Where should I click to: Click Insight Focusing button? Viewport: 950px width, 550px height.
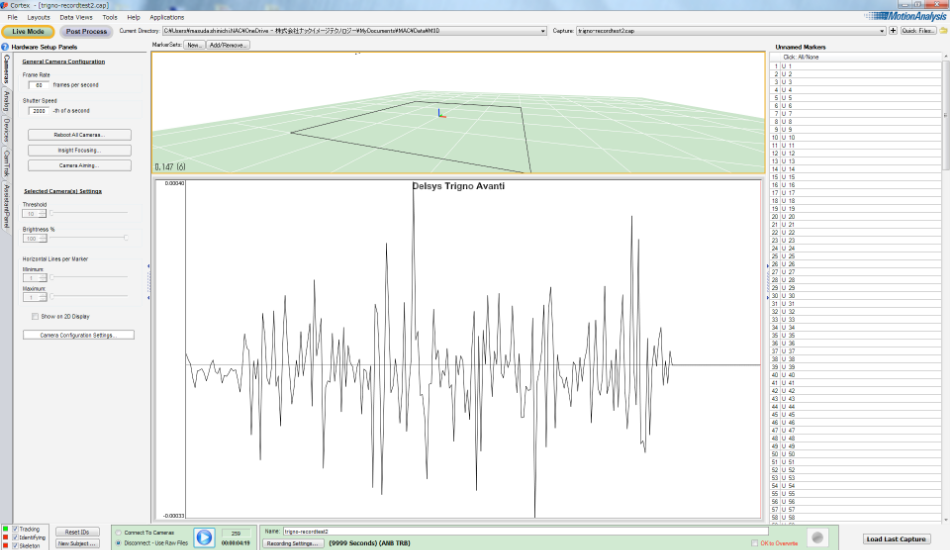(x=79, y=150)
